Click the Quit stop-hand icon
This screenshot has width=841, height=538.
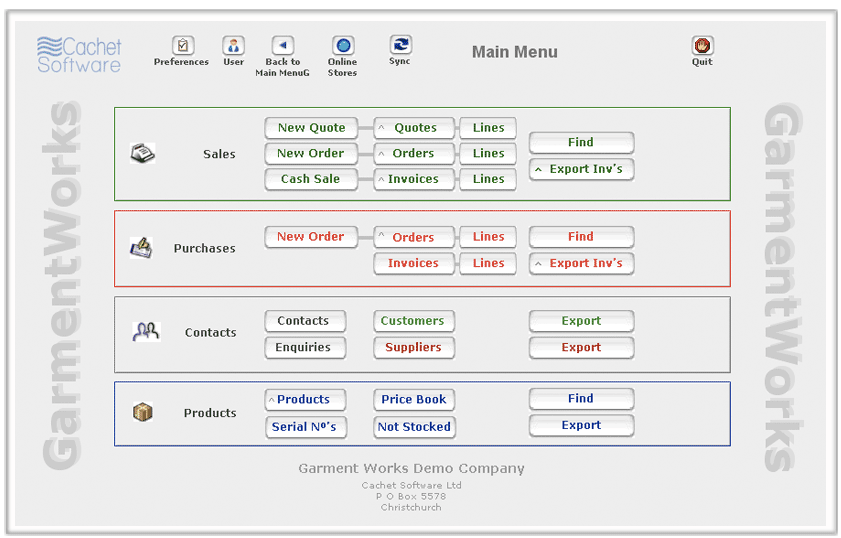702,45
